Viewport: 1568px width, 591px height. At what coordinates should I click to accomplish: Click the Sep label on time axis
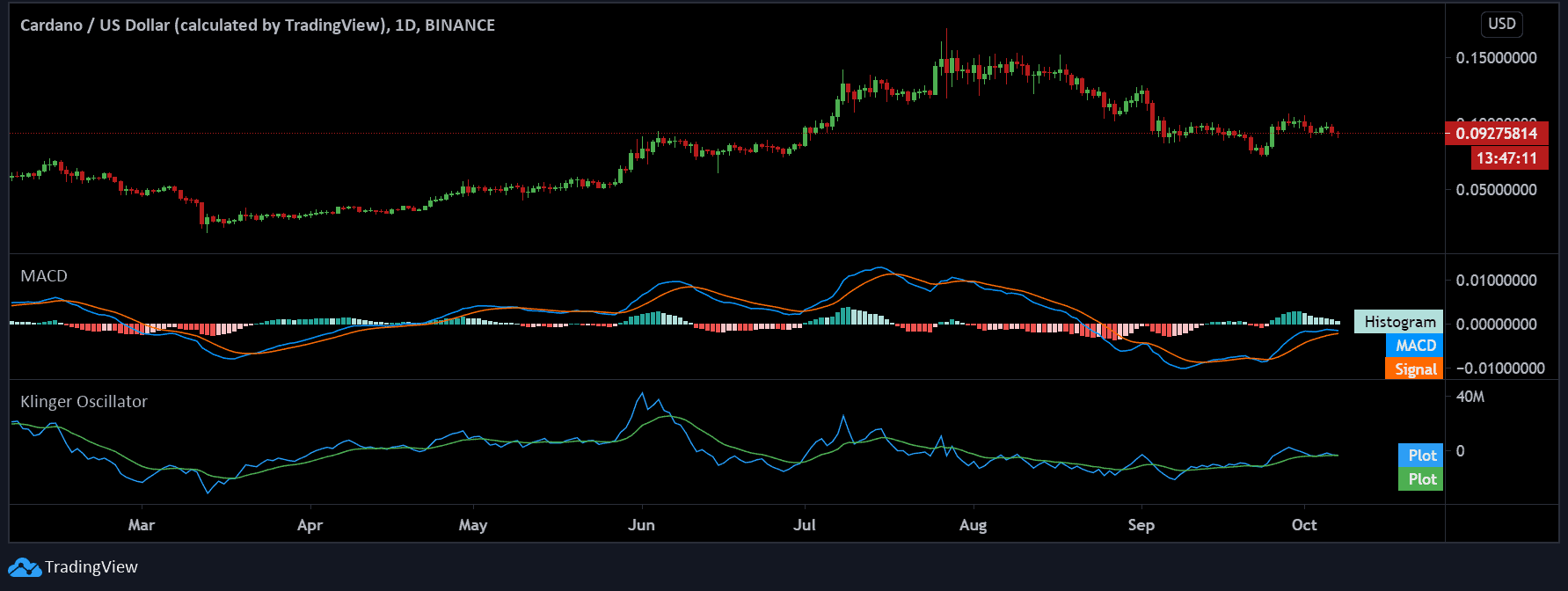click(1141, 525)
